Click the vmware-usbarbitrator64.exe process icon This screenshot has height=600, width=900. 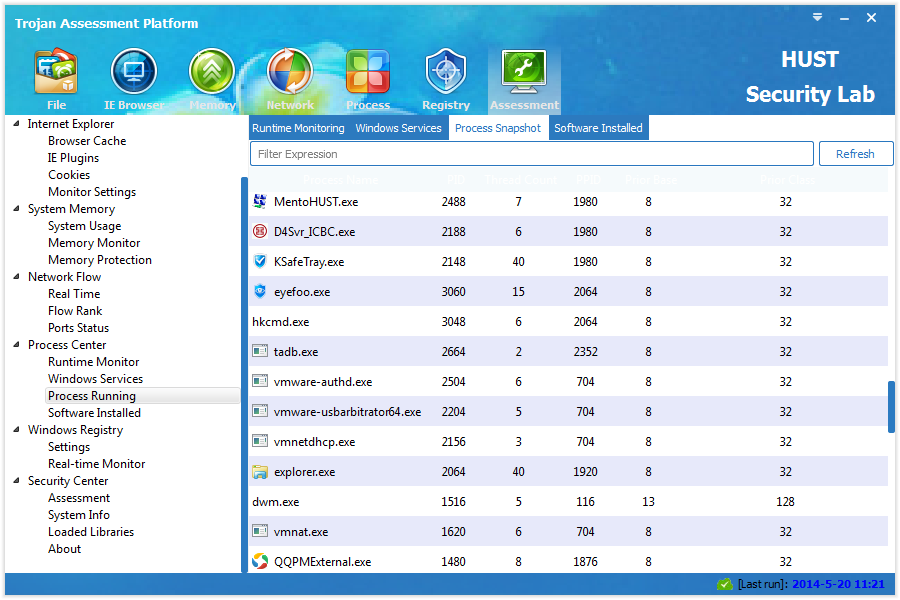point(260,411)
